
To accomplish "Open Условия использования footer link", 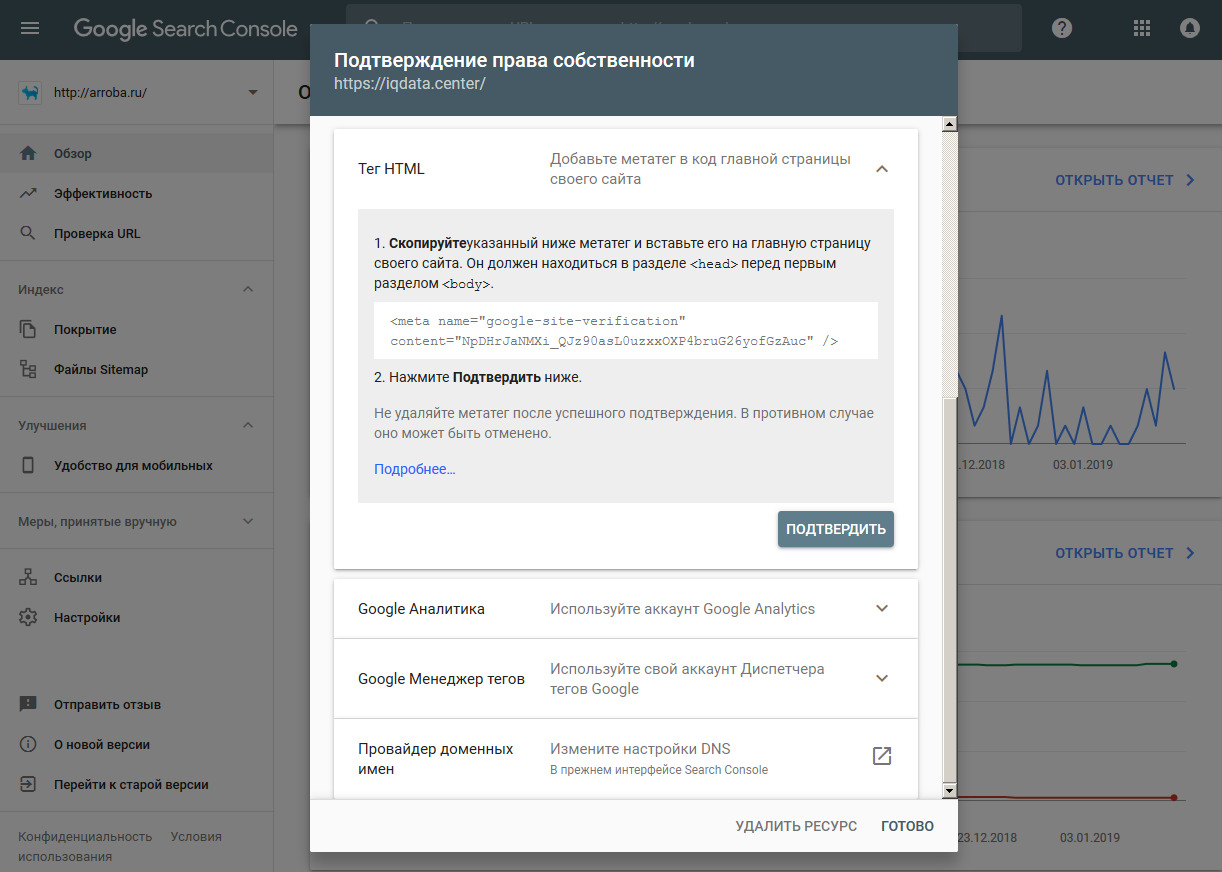I will click(x=120, y=846).
